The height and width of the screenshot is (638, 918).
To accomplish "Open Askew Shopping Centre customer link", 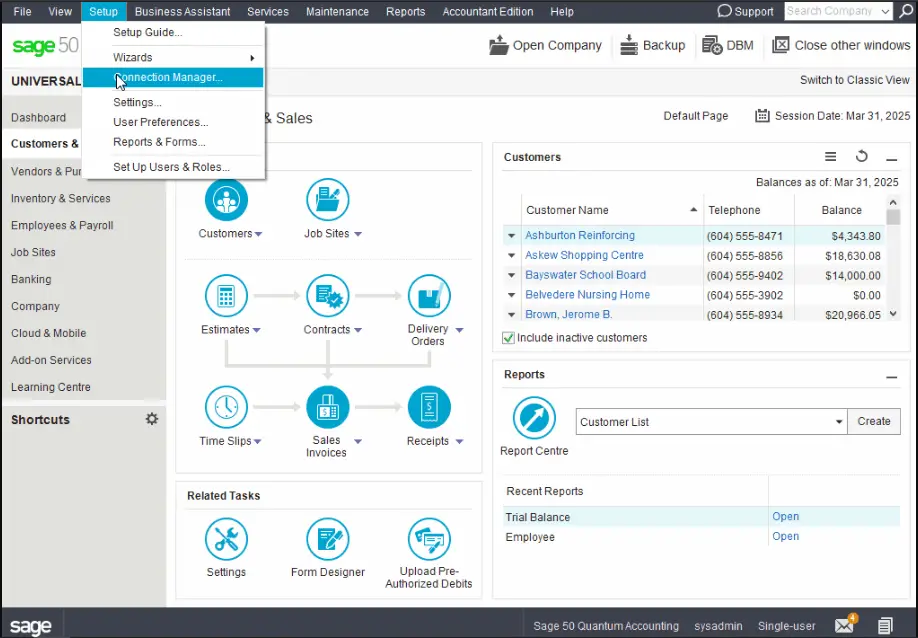I will click(x=584, y=255).
